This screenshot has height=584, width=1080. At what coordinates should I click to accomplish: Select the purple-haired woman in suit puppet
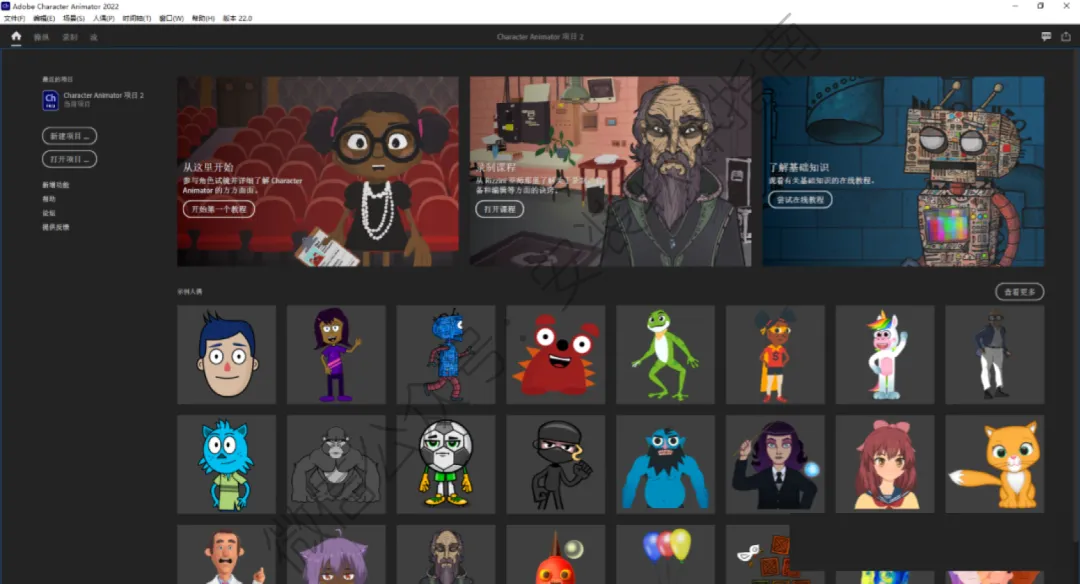coord(775,464)
